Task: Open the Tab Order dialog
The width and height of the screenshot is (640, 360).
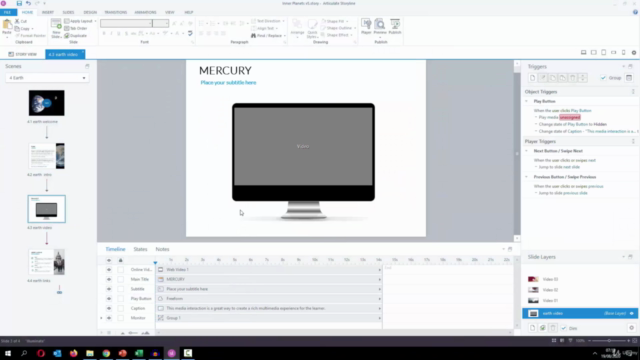Action: (76, 28)
